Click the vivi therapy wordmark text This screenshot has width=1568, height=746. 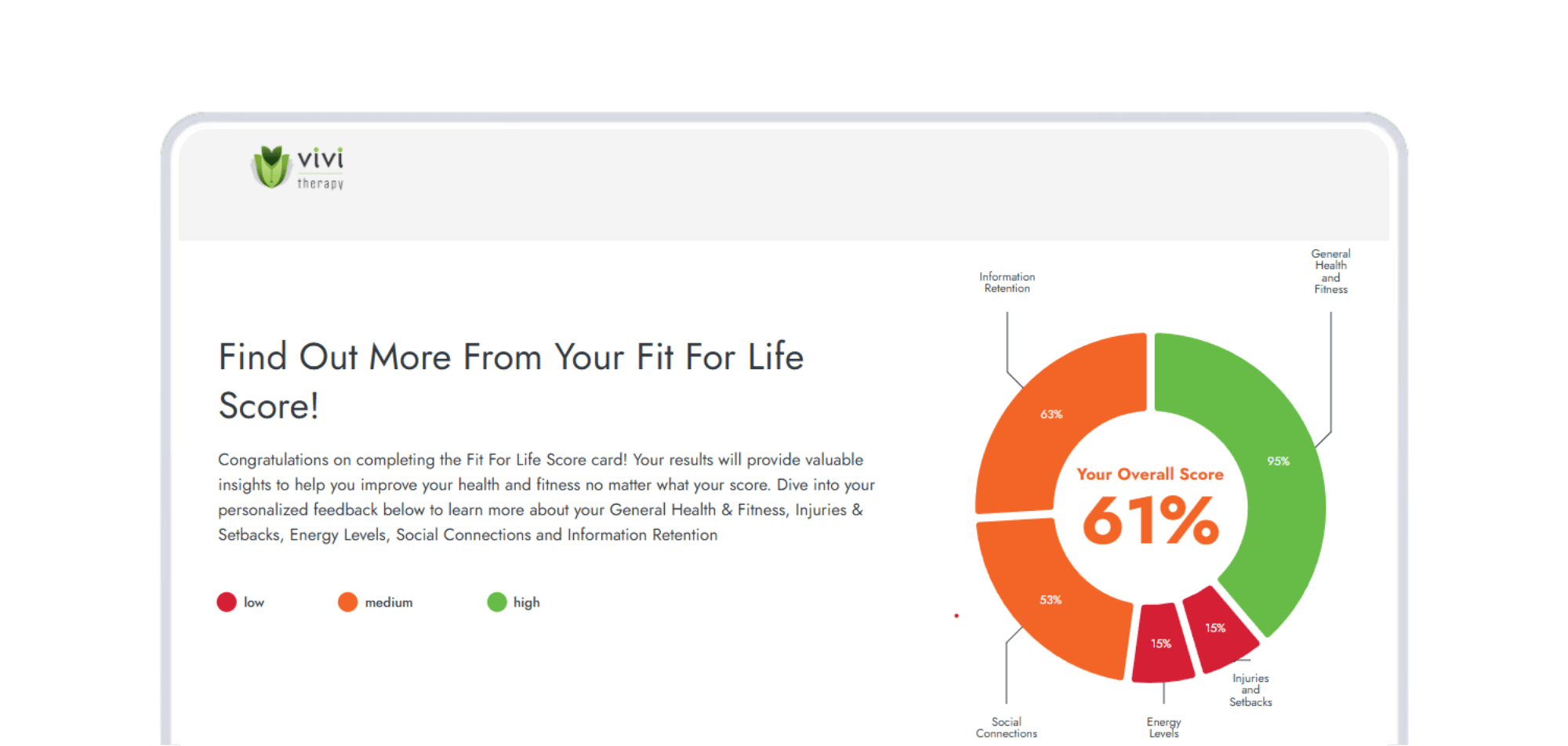pyautogui.click(x=320, y=168)
